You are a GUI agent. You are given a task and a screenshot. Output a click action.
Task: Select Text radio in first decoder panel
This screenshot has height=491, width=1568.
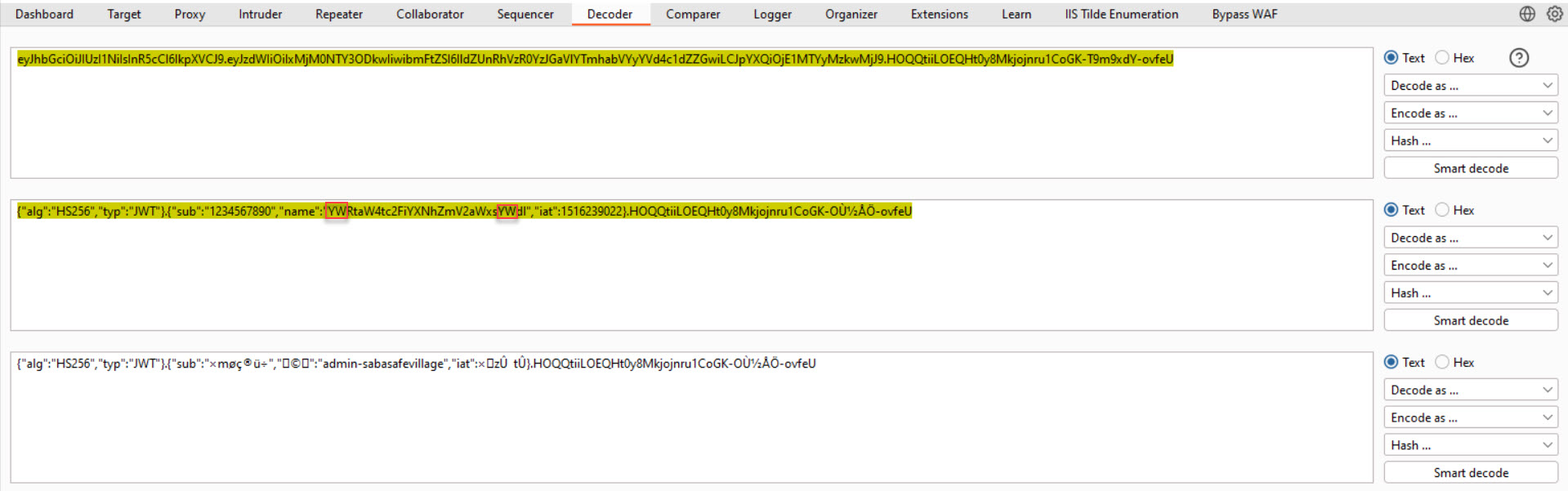1391,58
